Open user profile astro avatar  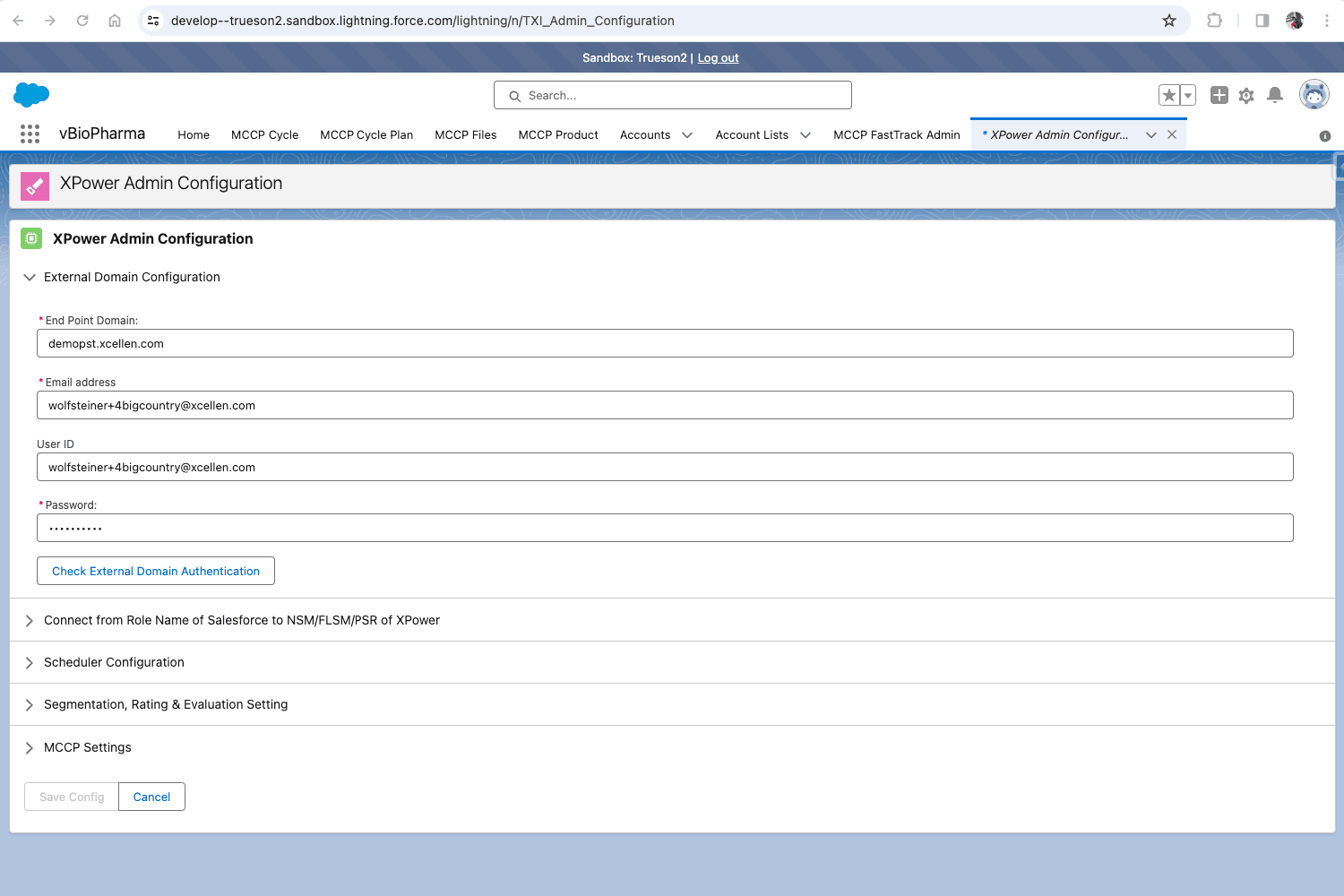(1314, 94)
